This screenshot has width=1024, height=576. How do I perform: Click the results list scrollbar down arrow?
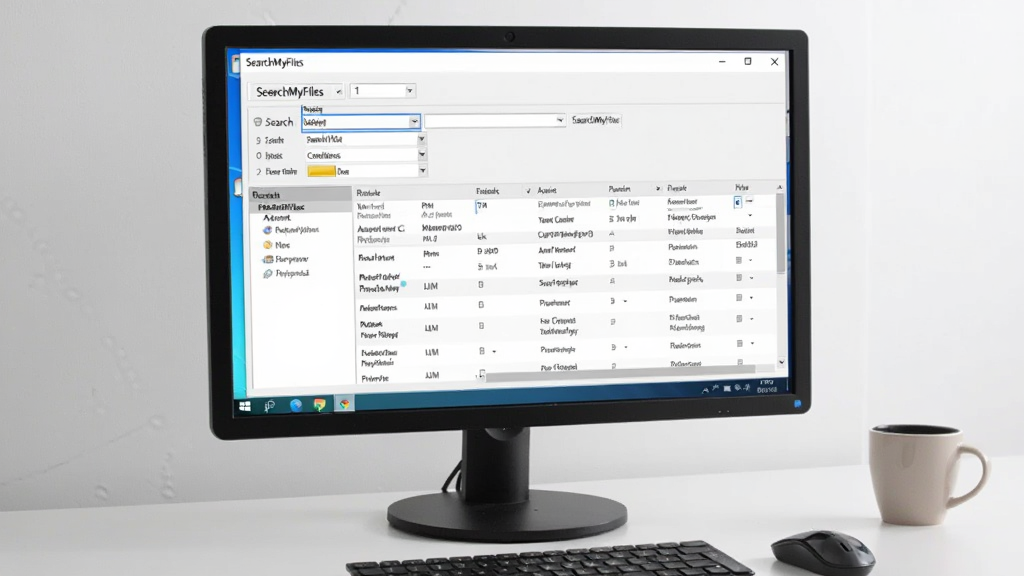pyautogui.click(x=781, y=362)
